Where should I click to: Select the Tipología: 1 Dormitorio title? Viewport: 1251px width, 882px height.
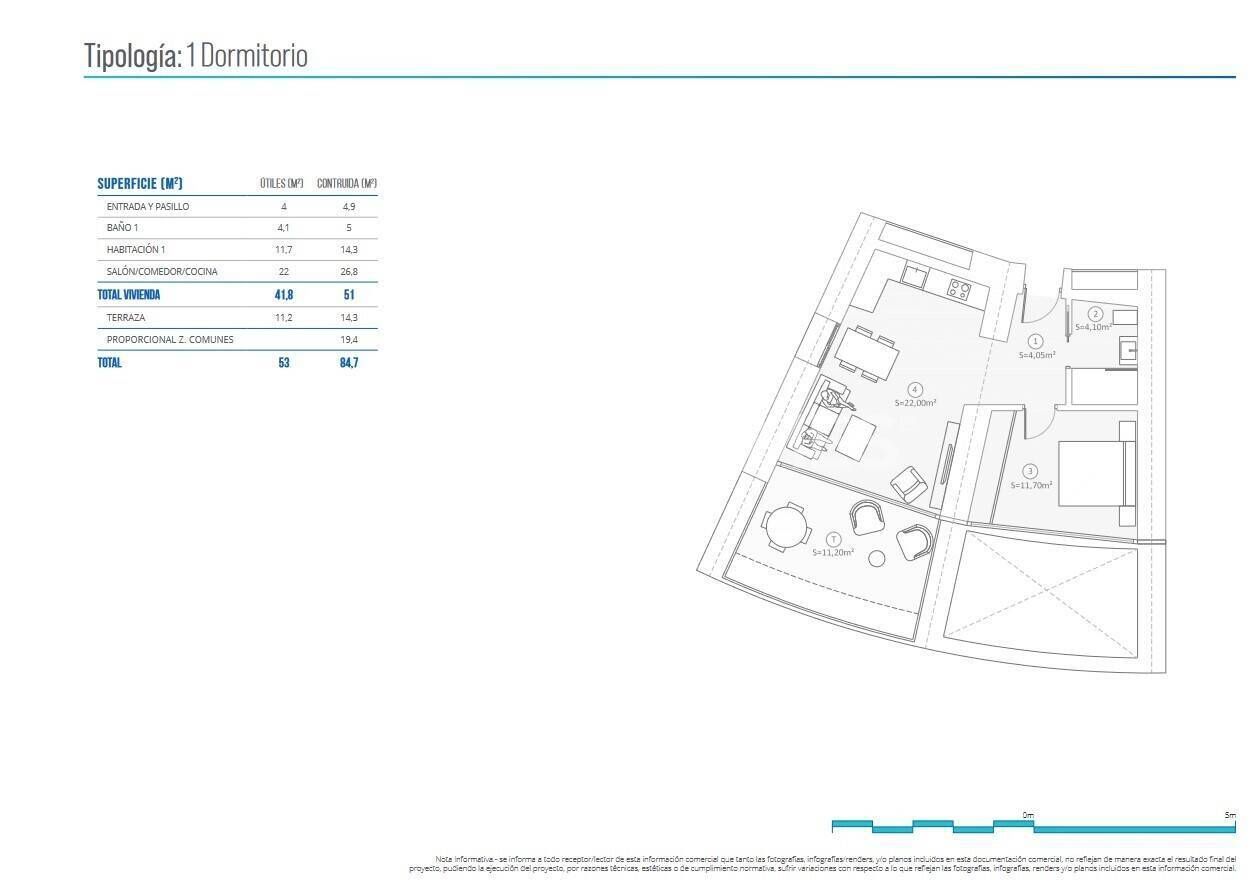195,55
